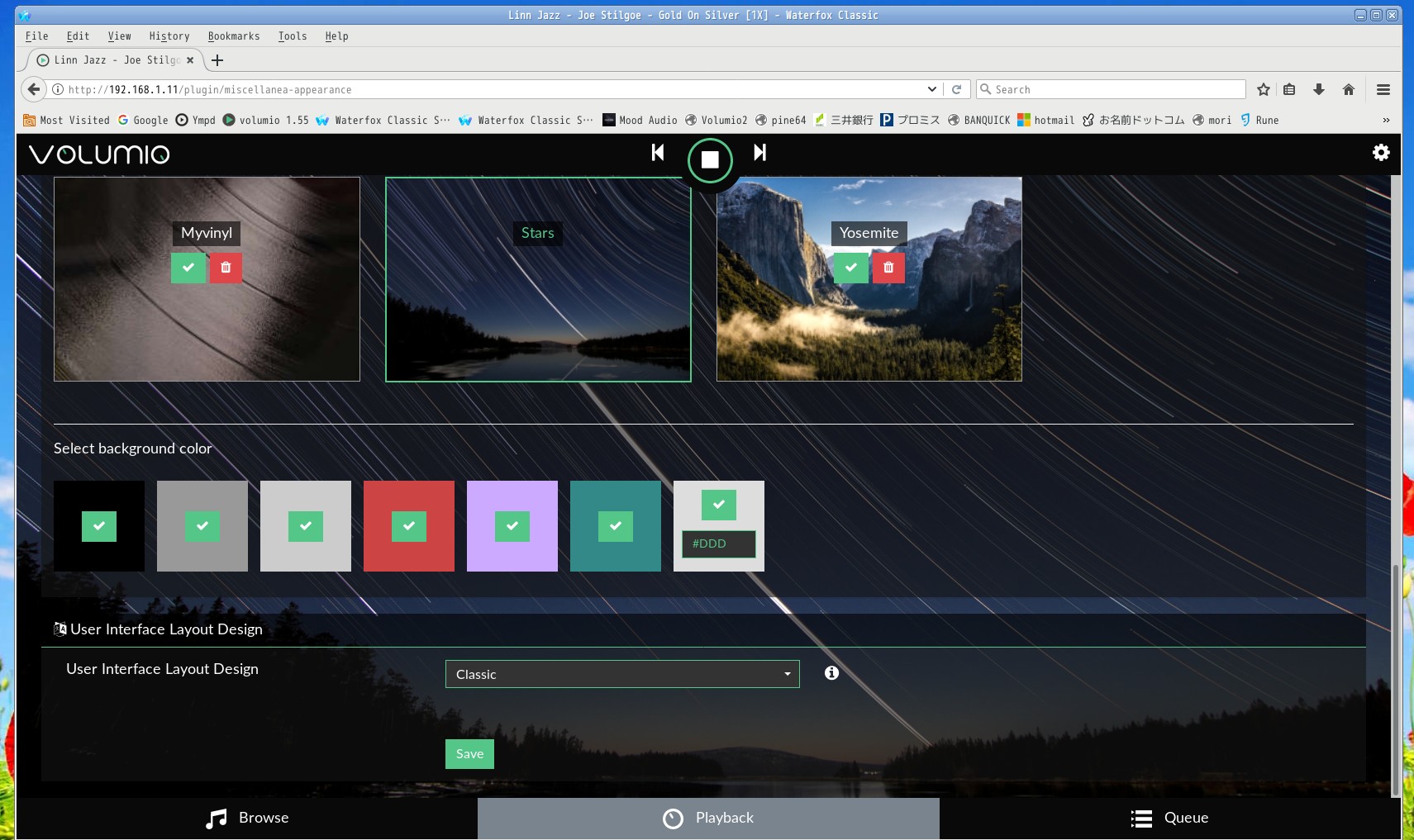
Task: Bookmark this page with the star icon
Action: tap(1263, 89)
